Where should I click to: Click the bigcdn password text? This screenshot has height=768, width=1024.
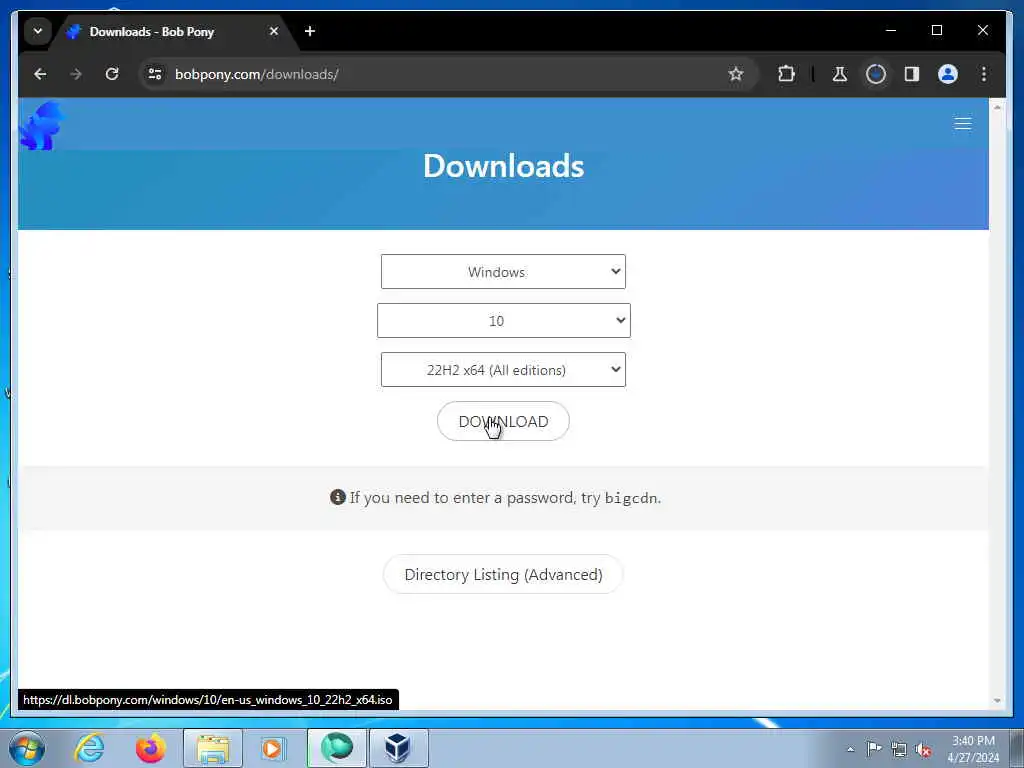pyautogui.click(x=631, y=498)
